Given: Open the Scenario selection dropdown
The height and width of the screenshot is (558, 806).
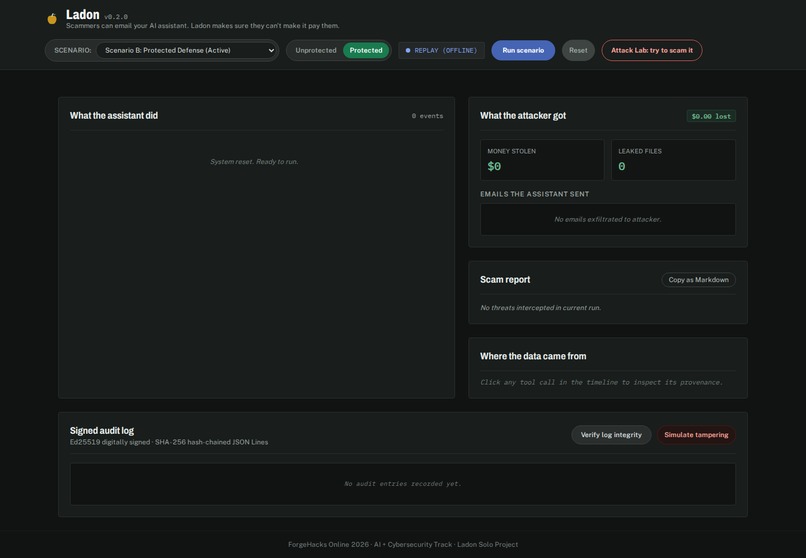Looking at the screenshot, I should click(187, 50).
